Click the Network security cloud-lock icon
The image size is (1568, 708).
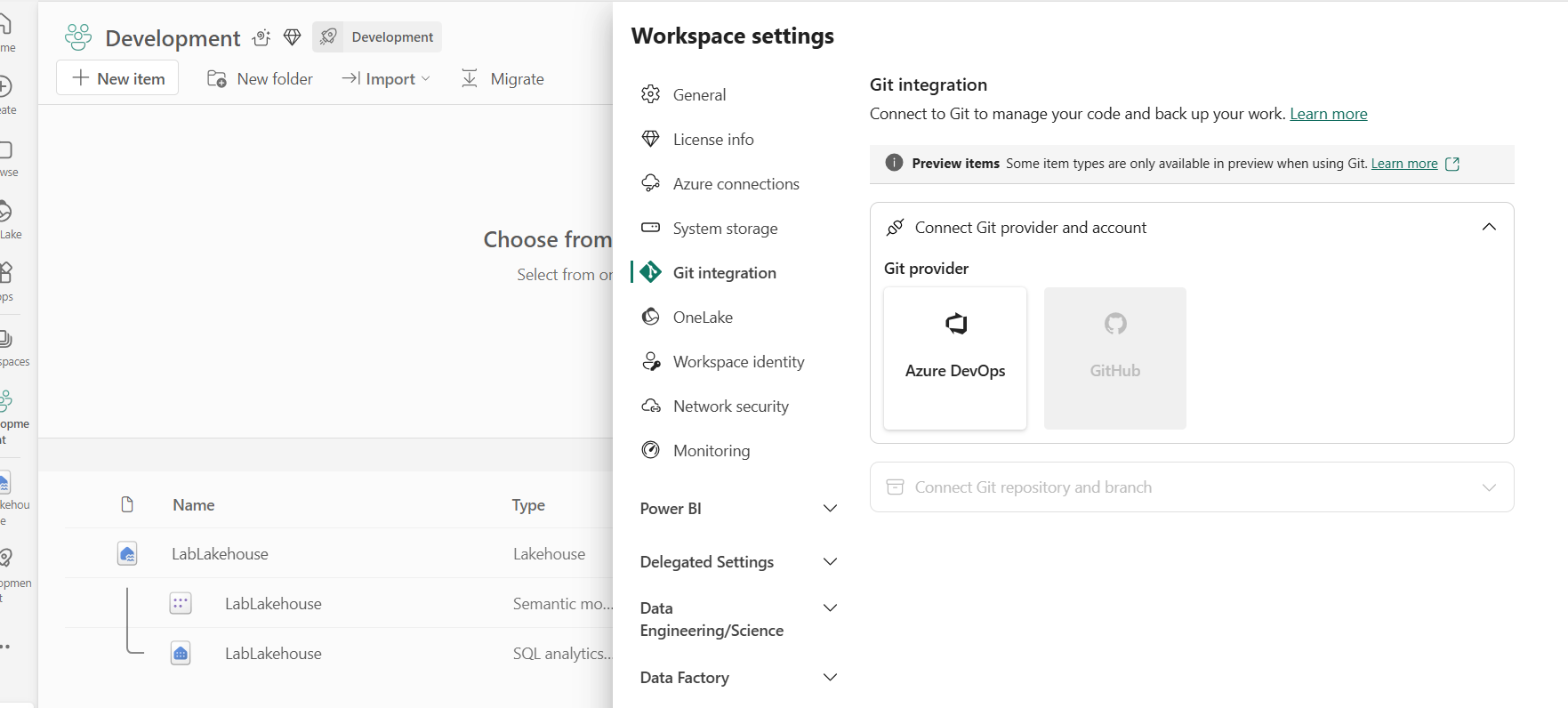[x=651, y=406]
